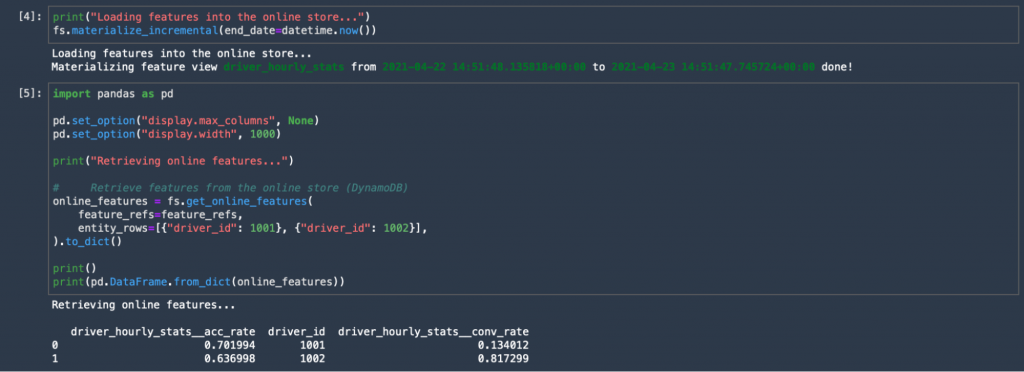
Task: Select the cell [5] execution prompt
Action: 31,93
